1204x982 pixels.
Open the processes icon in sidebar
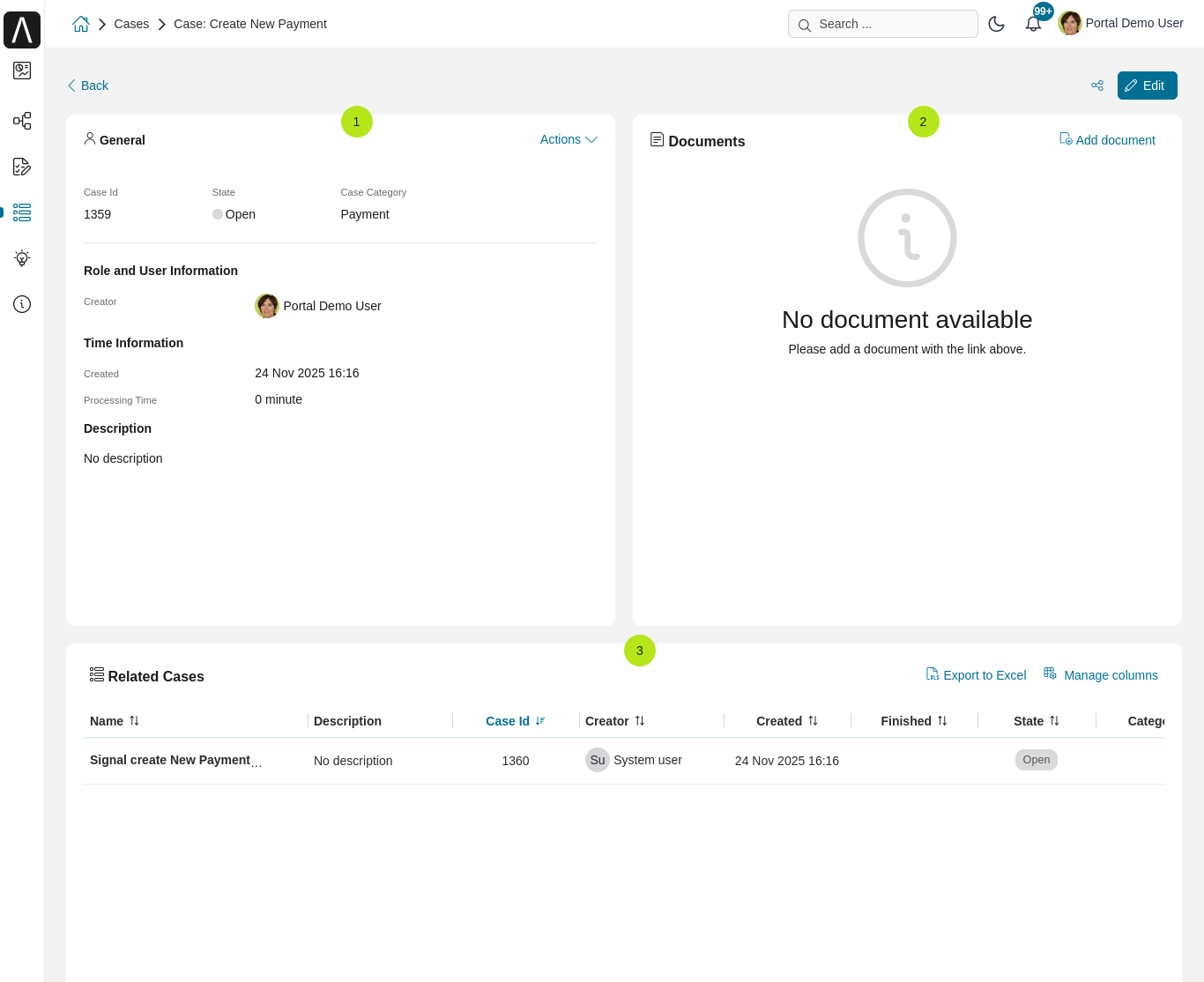coord(22,121)
